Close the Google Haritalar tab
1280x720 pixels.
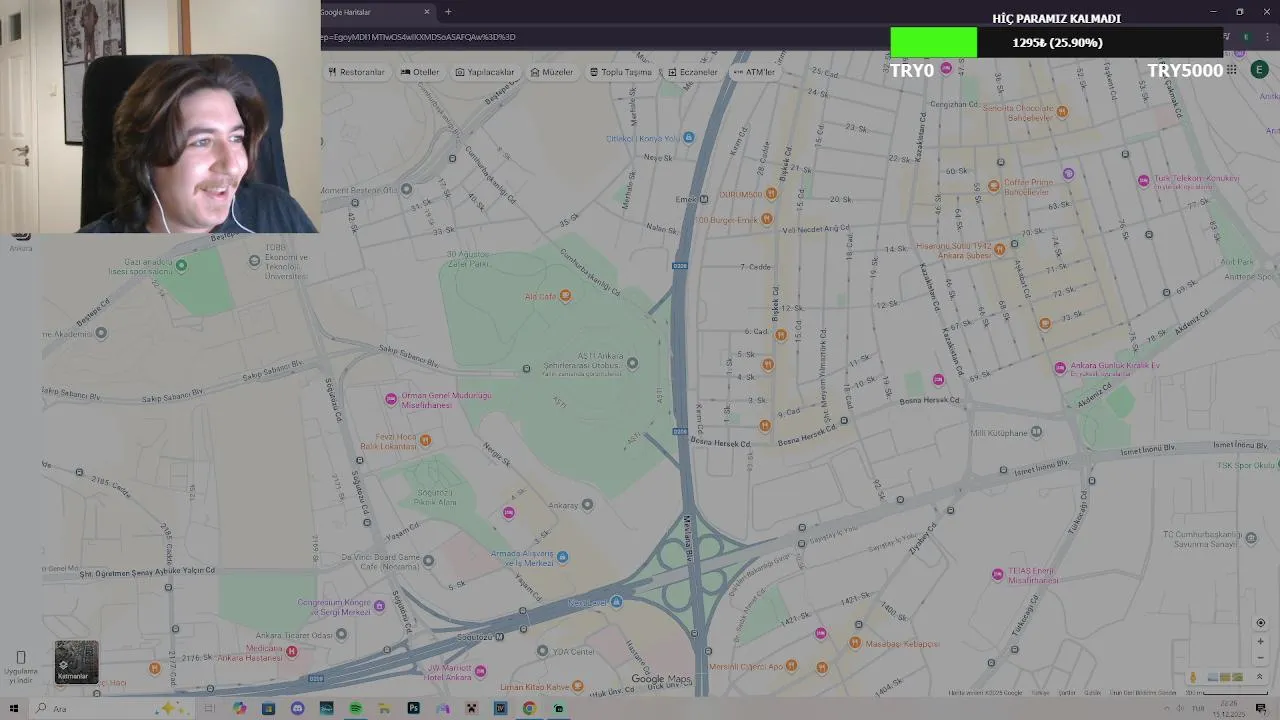tap(427, 12)
